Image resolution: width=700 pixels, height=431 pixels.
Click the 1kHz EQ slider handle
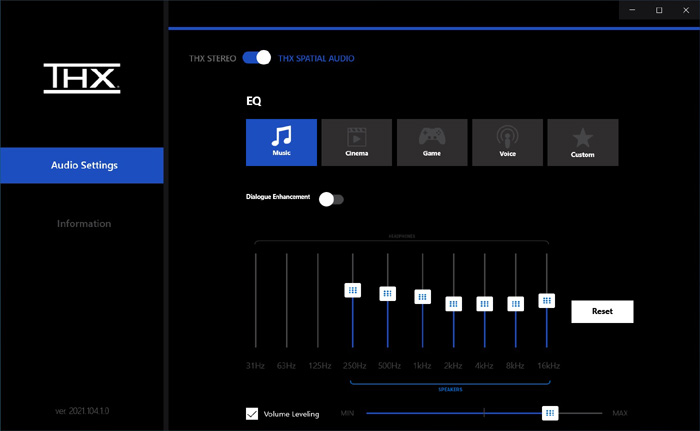(422, 297)
